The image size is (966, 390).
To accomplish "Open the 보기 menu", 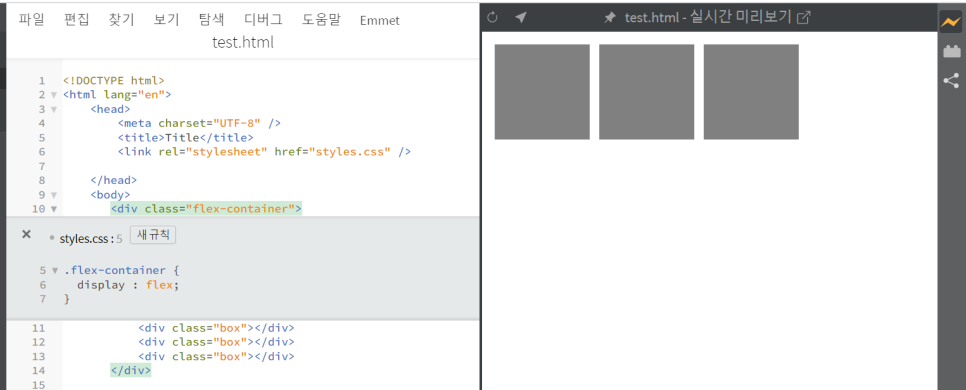I will coord(166,20).
